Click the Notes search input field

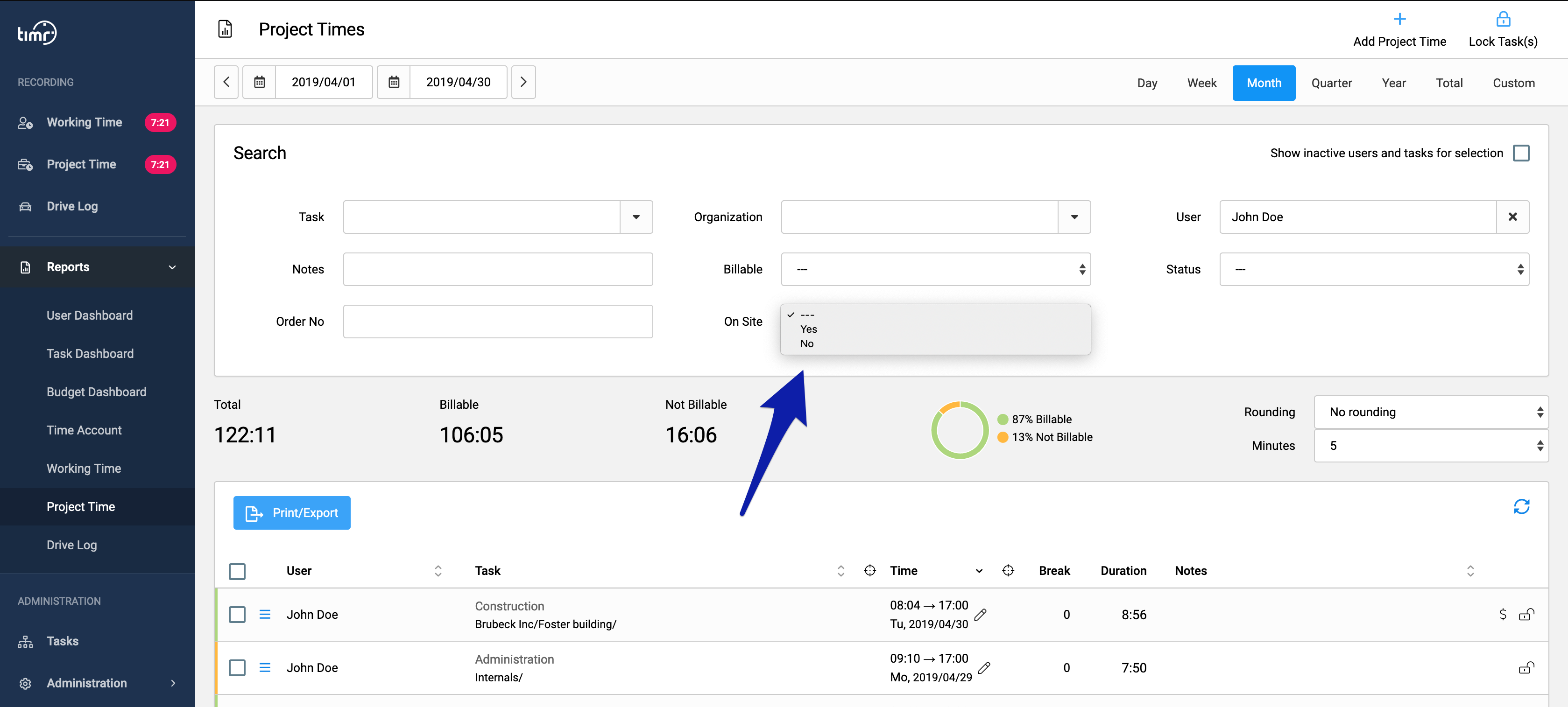[497, 269]
